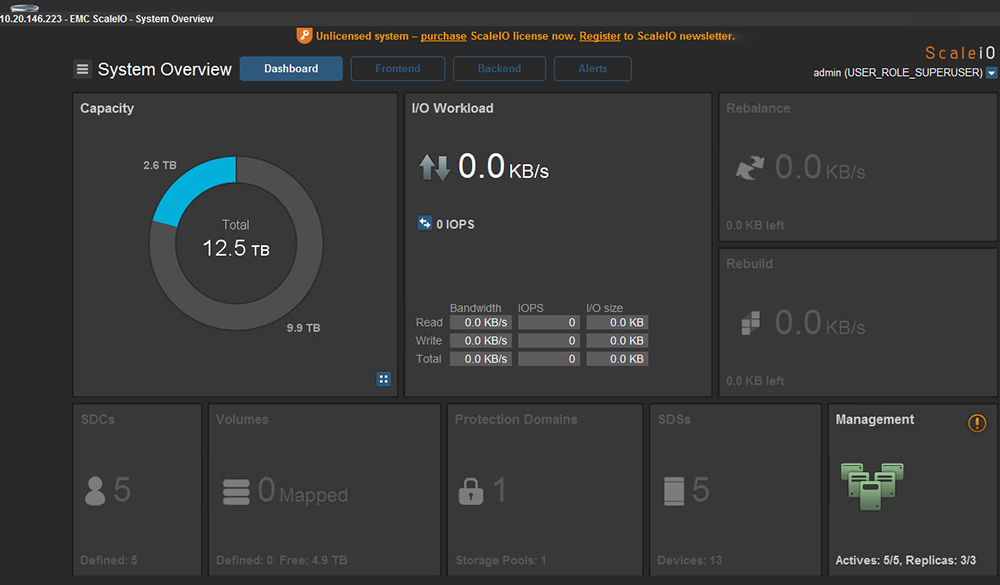Click the Write Bandwidth 0.0 KB/s cell

[481, 341]
